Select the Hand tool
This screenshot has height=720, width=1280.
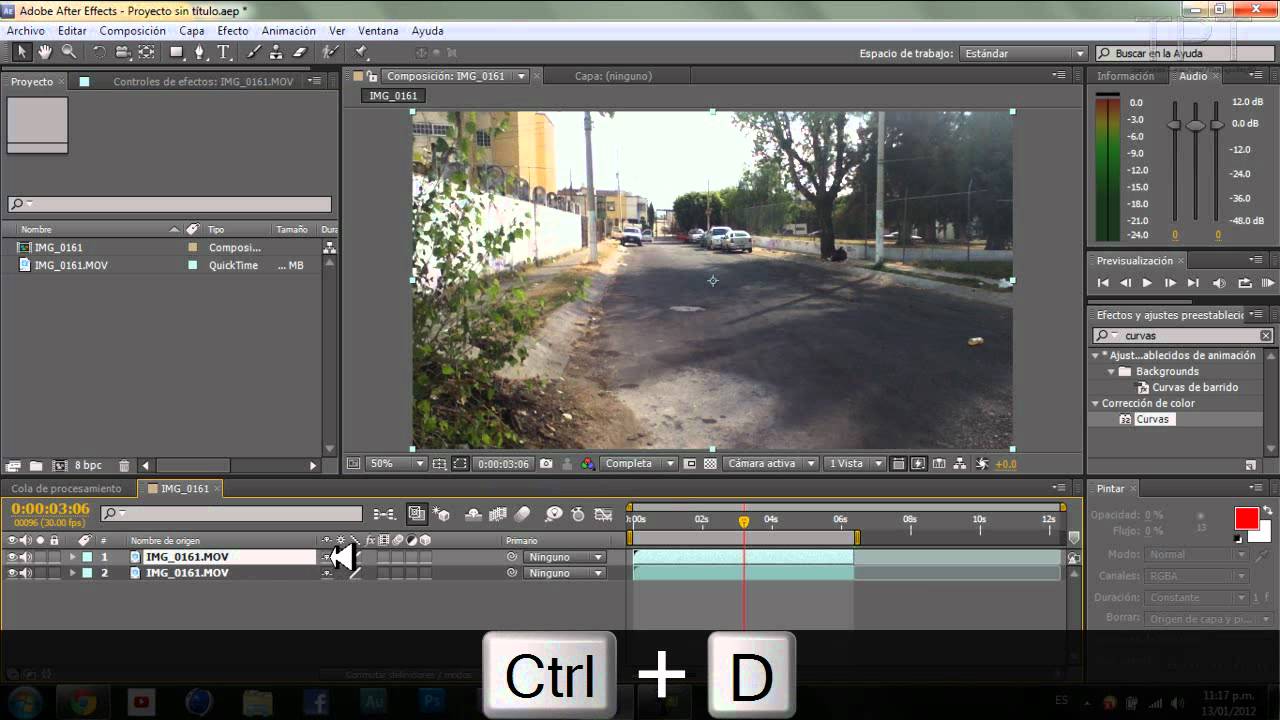(x=45, y=52)
